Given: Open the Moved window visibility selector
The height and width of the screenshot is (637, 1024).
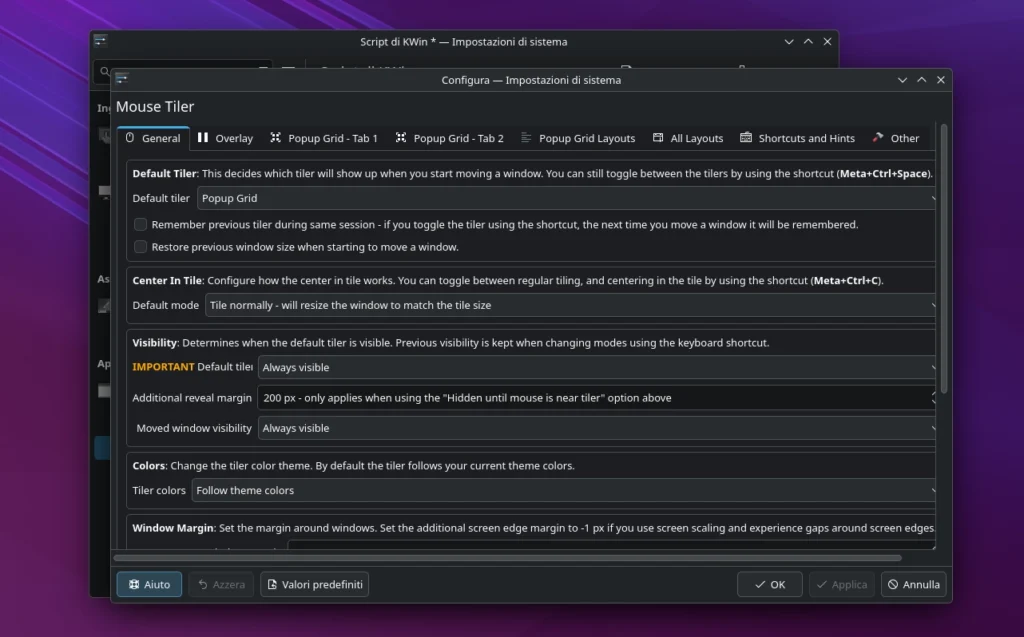Looking at the screenshot, I should click(x=597, y=428).
